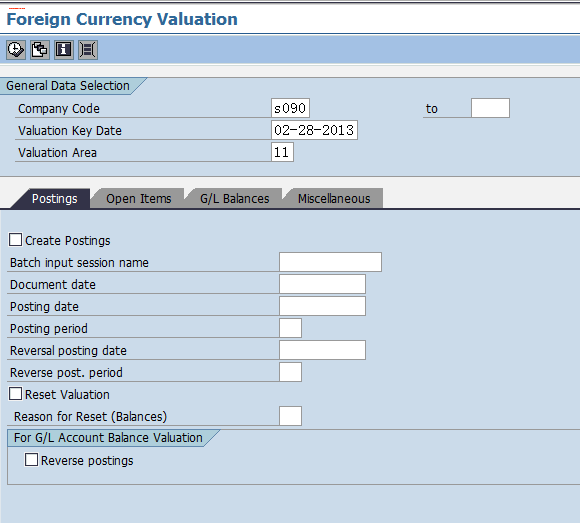Viewport: 580px width, 523px height.
Task: Switch to the Open Items tab
Action: (x=139, y=199)
